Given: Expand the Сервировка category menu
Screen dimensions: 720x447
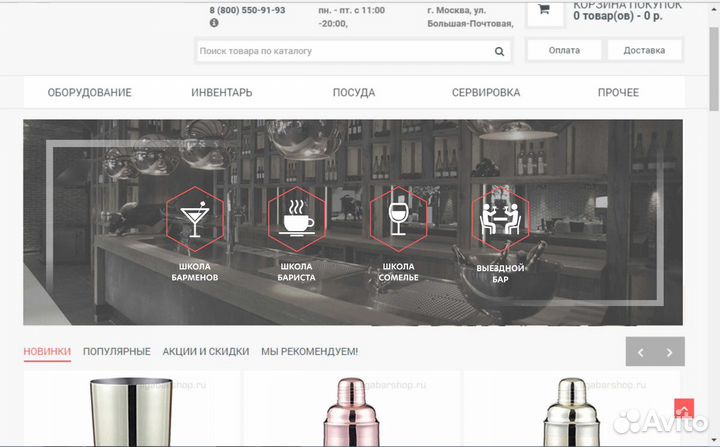Looking at the screenshot, I should pyautogui.click(x=486, y=93).
